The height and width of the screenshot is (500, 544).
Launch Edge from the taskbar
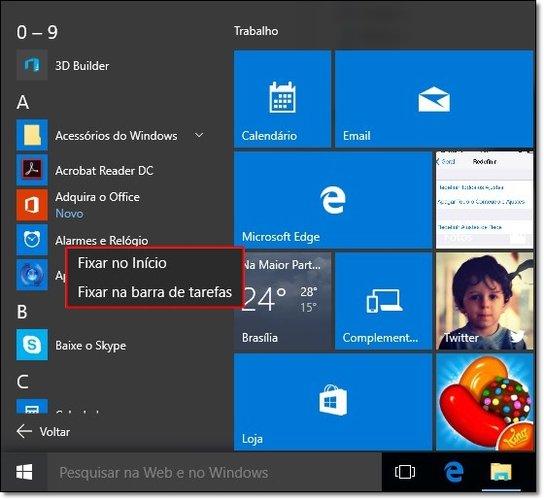[x=453, y=472]
